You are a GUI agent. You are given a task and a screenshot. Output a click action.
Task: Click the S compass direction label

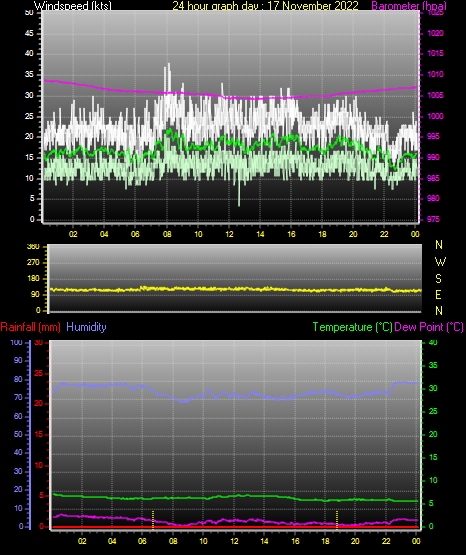[x=438, y=279]
